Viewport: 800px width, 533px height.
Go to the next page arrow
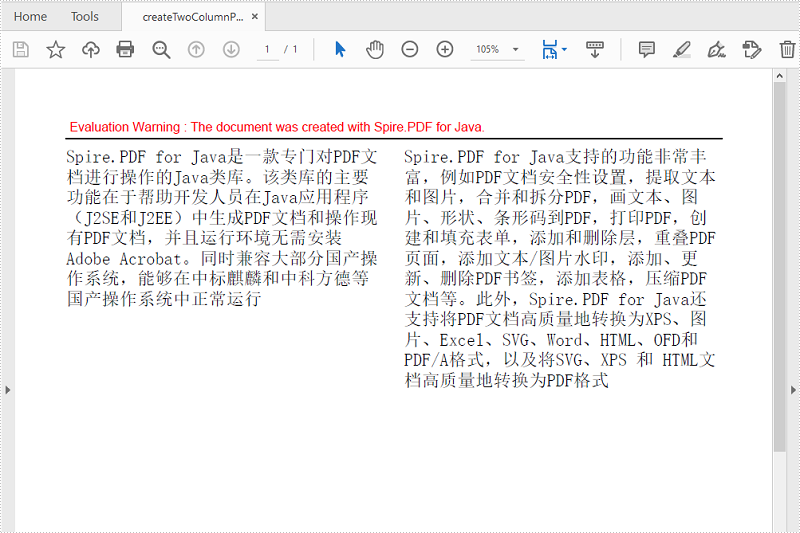(231, 49)
